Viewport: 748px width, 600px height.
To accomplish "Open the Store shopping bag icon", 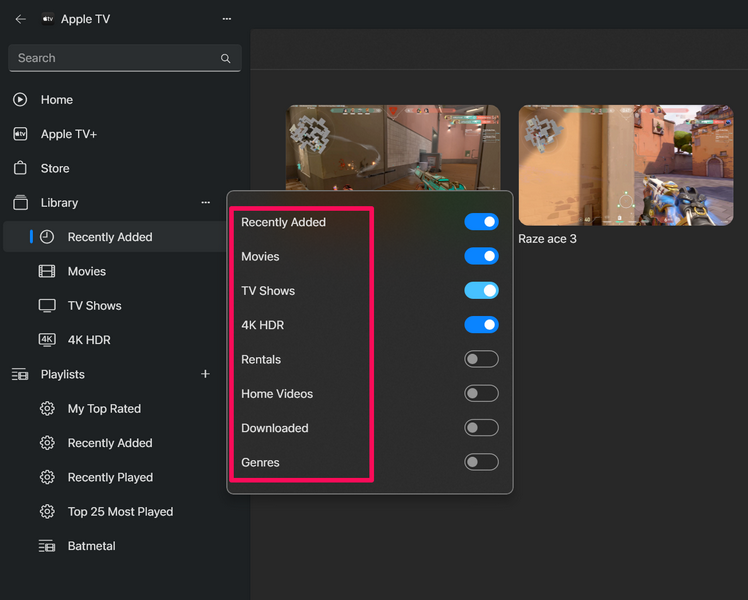I will pos(20,168).
